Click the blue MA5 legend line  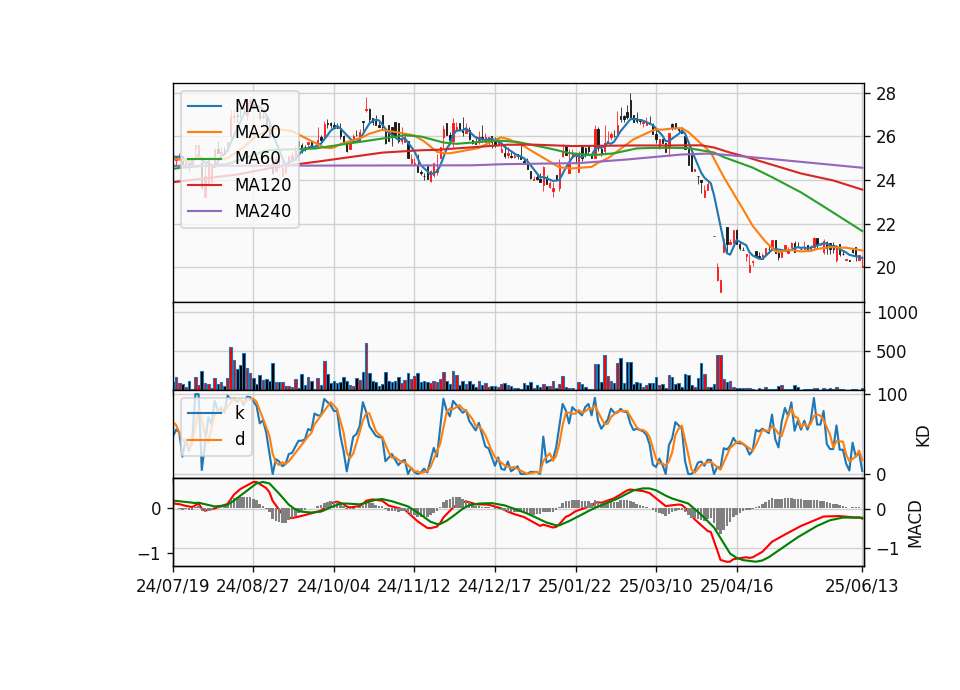tap(204, 106)
